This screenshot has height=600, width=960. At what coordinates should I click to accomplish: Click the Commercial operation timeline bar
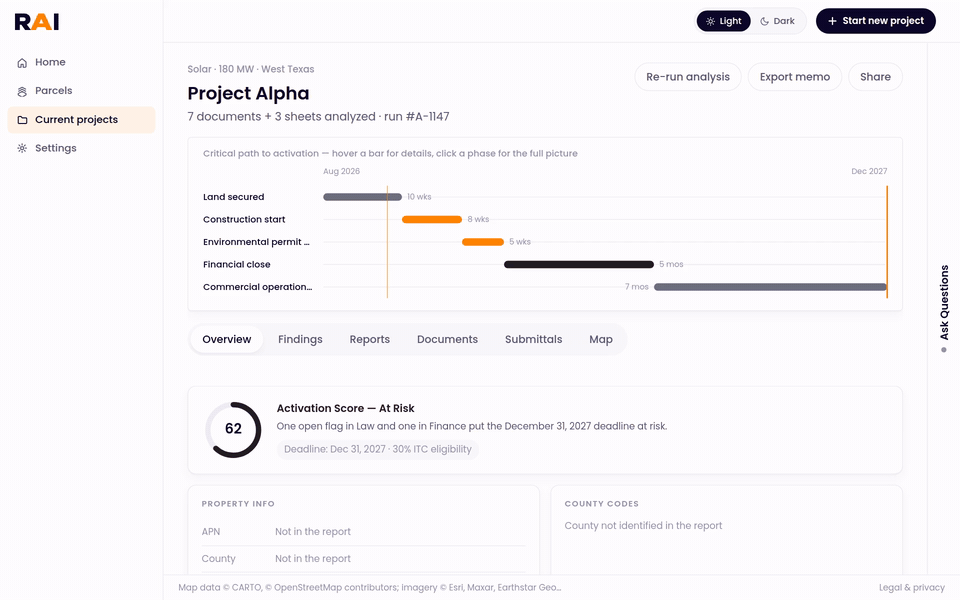pyautogui.click(x=770, y=287)
